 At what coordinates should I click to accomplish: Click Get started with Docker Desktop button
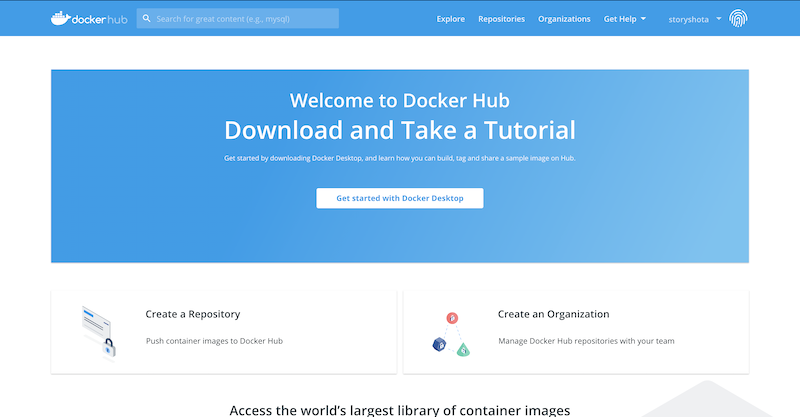click(x=400, y=198)
